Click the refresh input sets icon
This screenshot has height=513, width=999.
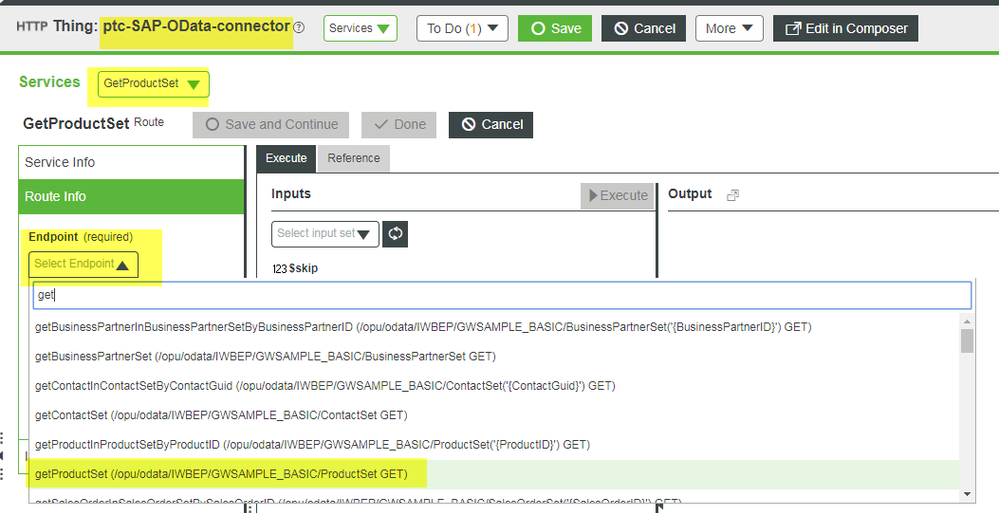point(395,234)
